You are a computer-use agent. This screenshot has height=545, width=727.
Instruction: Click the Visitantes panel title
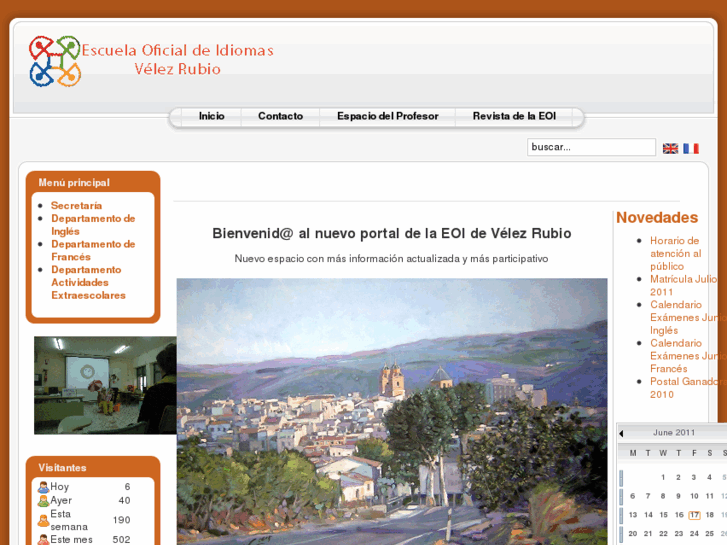coord(62,468)
